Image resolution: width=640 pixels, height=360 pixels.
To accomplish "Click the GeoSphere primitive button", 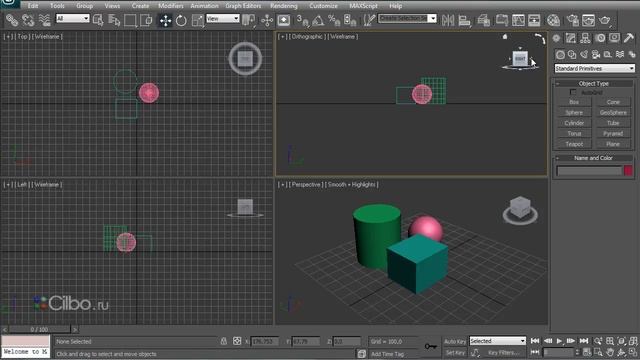I will pyautogui.click(x=613, y=113).
